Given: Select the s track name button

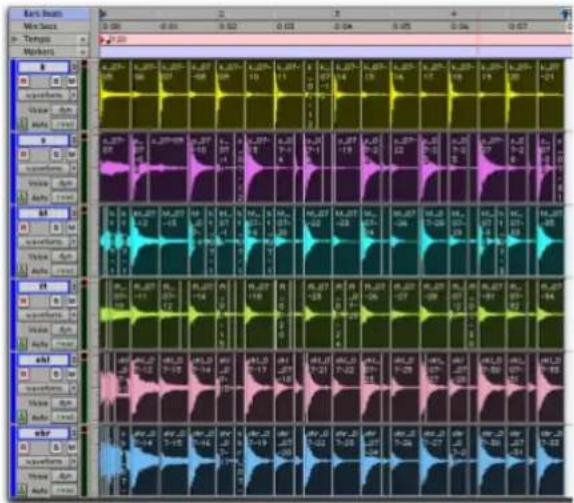Looking at the screenshot, I should point(44,140).
